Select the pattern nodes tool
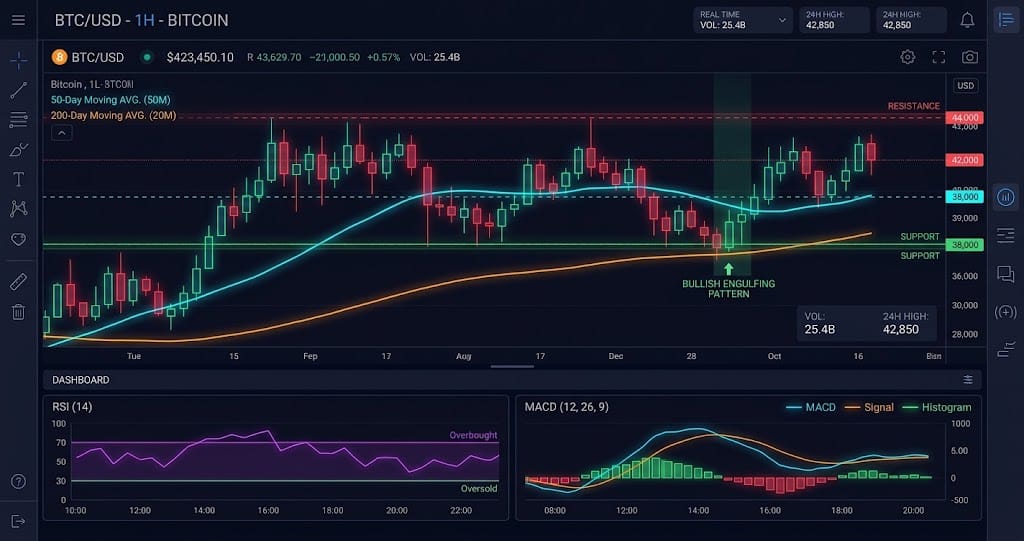The height and width of the screenshot is (541, 1024). [18, 208]
